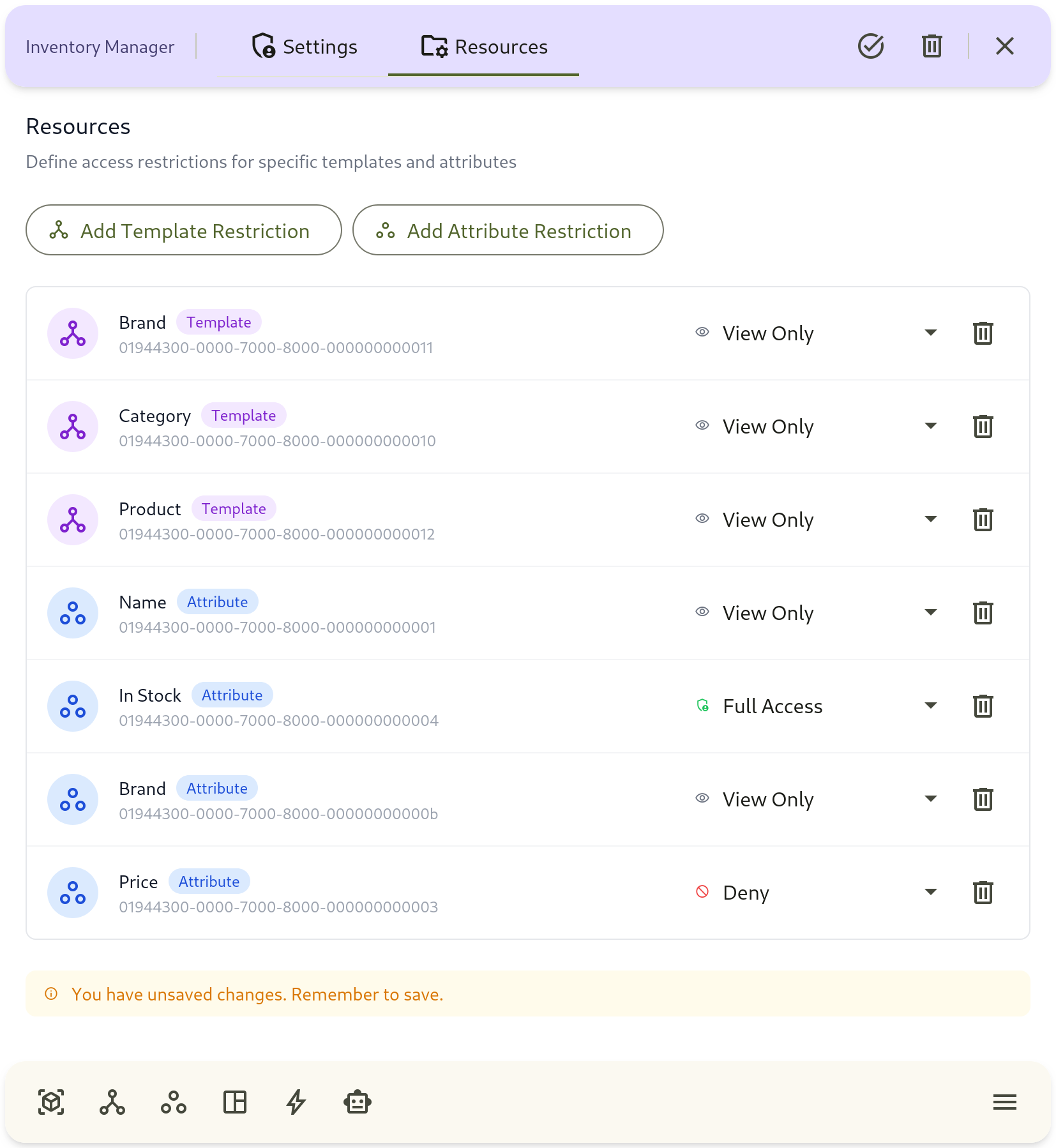Open the layout panel icon in bottom toolbar
This screenshot has width=1056, height=1148.
(235, 1101)
